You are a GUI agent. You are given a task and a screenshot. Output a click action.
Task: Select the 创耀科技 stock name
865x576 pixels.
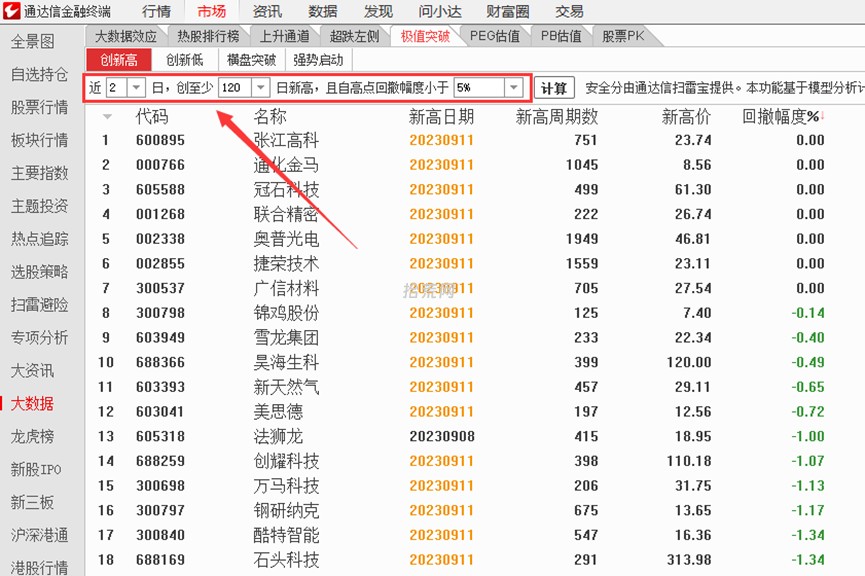click(x=286, y=461)
